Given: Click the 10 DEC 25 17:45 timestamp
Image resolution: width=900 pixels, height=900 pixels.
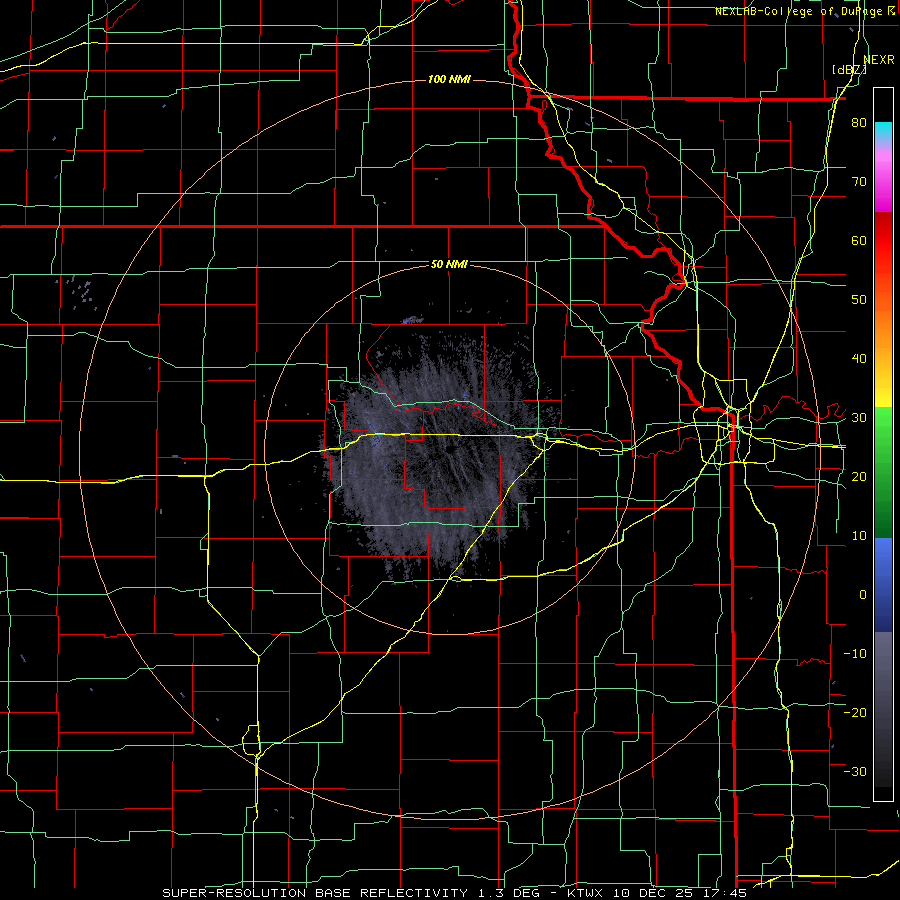Looking at the screenshot, I should [x=680, y=893].
